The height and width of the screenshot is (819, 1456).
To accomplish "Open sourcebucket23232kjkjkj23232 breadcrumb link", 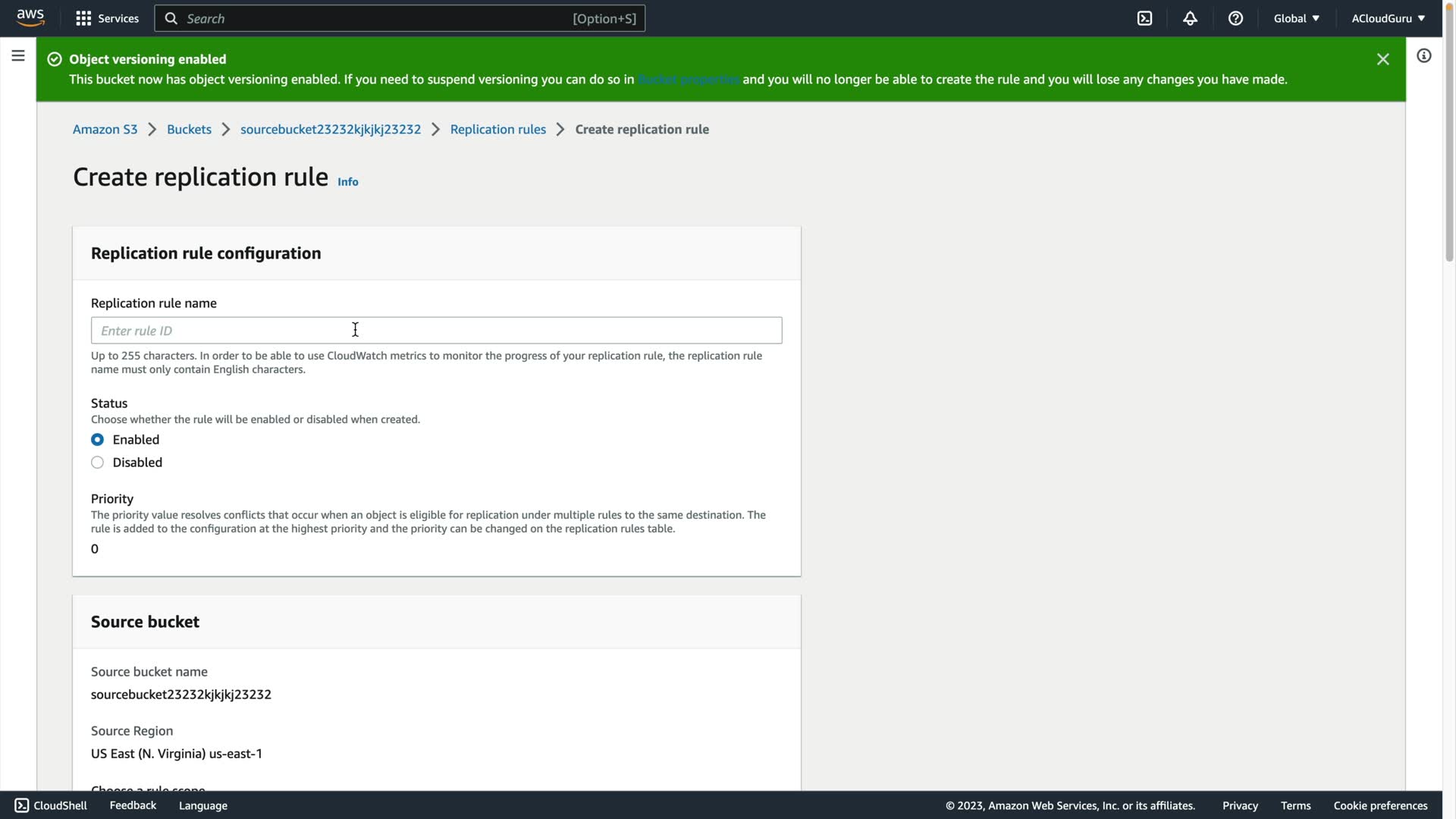I will click(330, 129).
